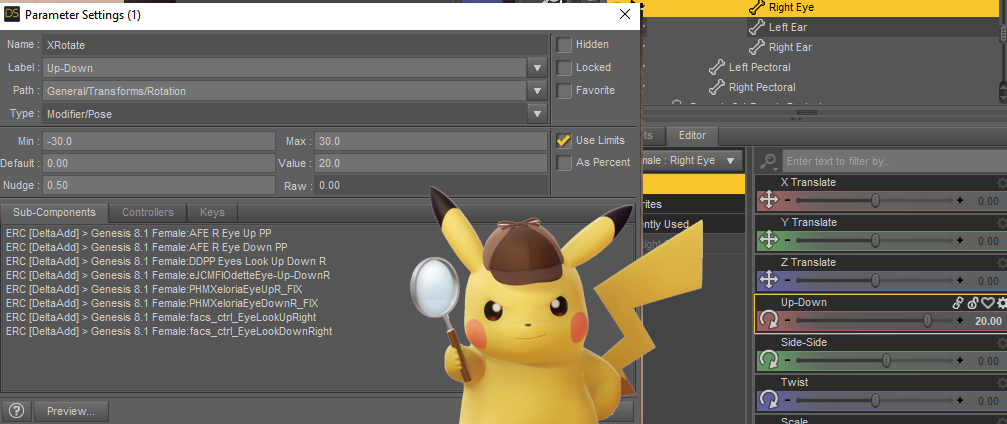Click the plus on X Translate slider
The image size is (1007, 424).
[960, 200]
